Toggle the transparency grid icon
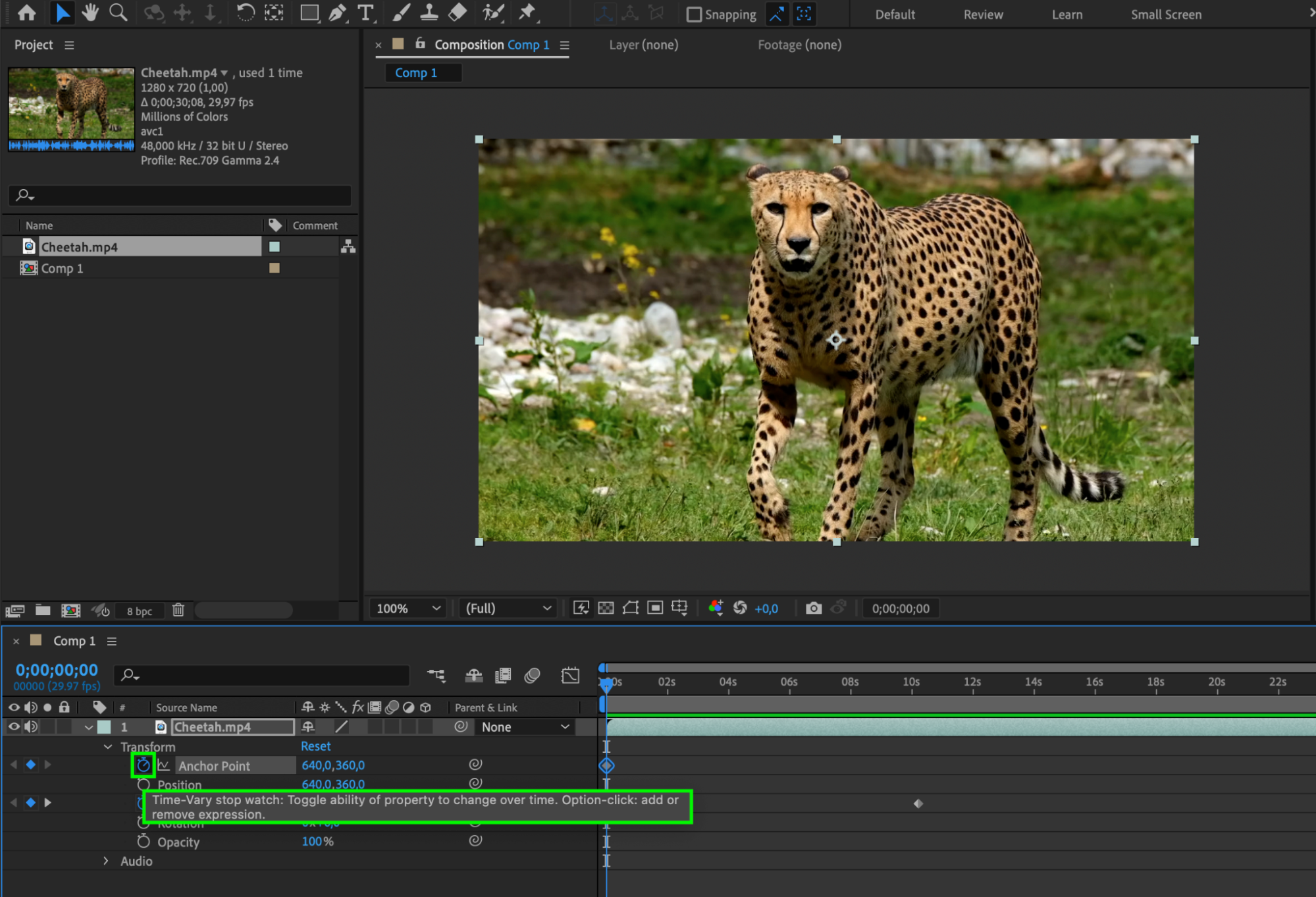 (x=606, y=608)
